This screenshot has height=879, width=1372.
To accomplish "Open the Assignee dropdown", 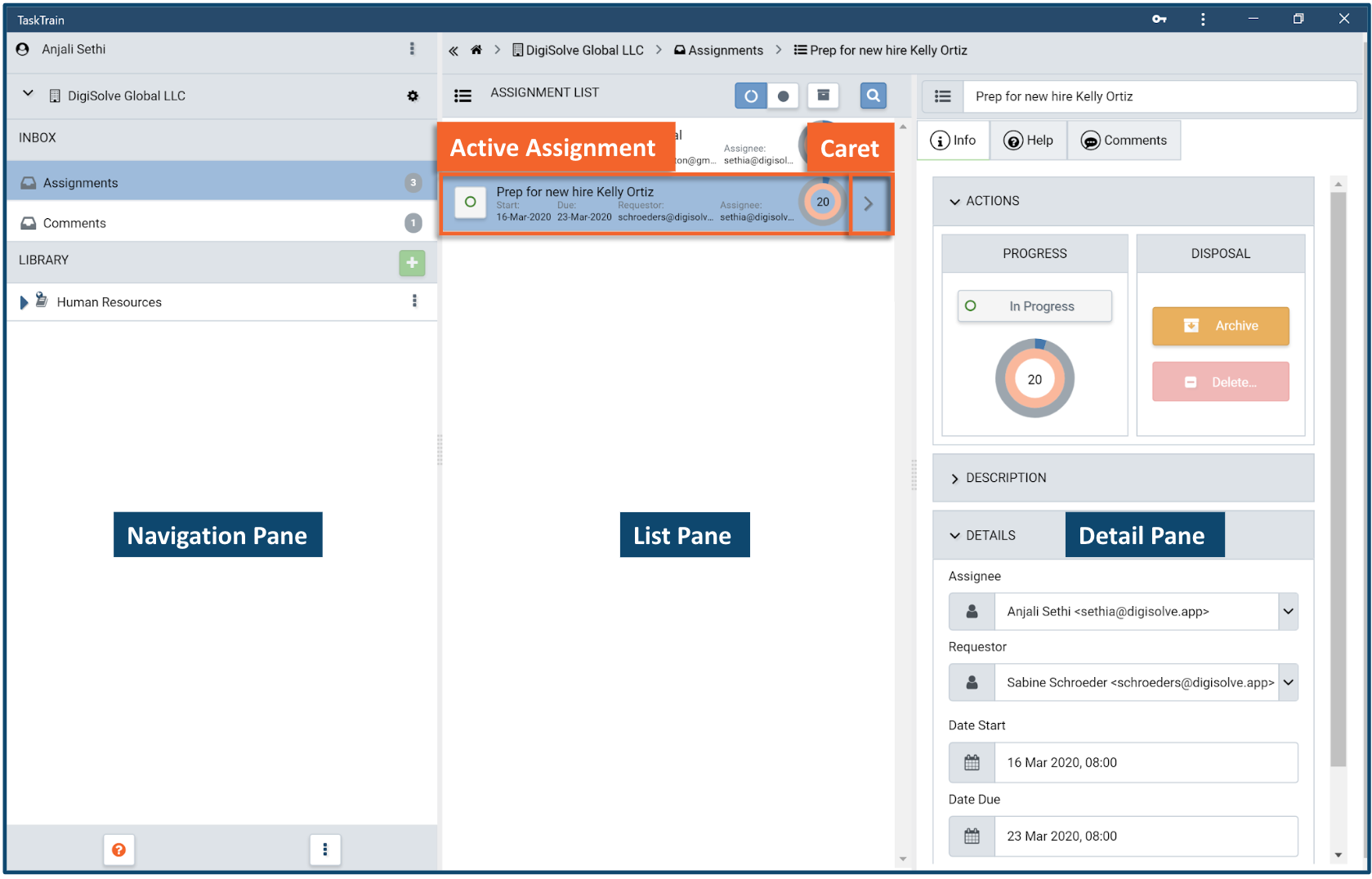I will 1288,611.
